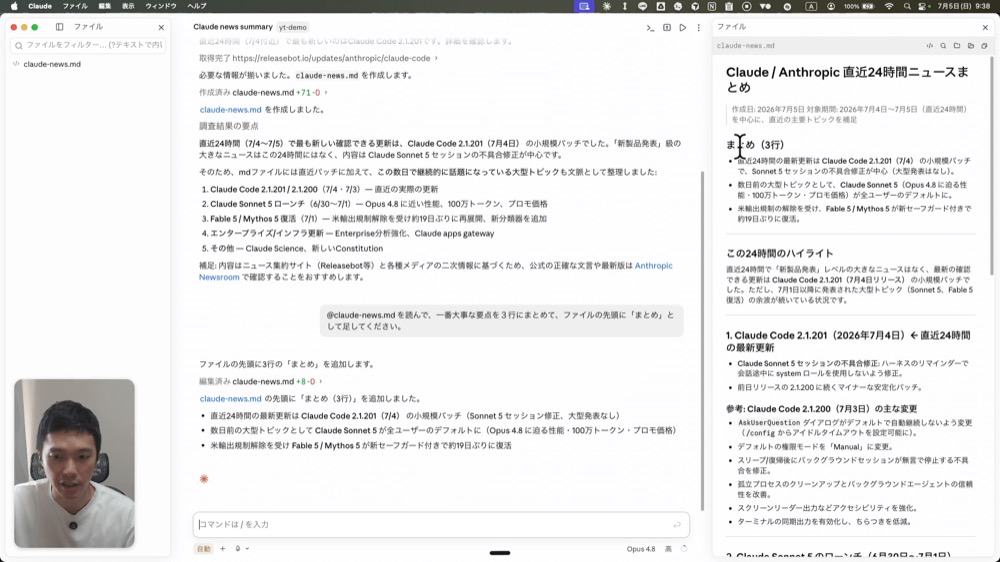
Task: Open the microphone dropdown arrow
Action: (x=247, y=549)
